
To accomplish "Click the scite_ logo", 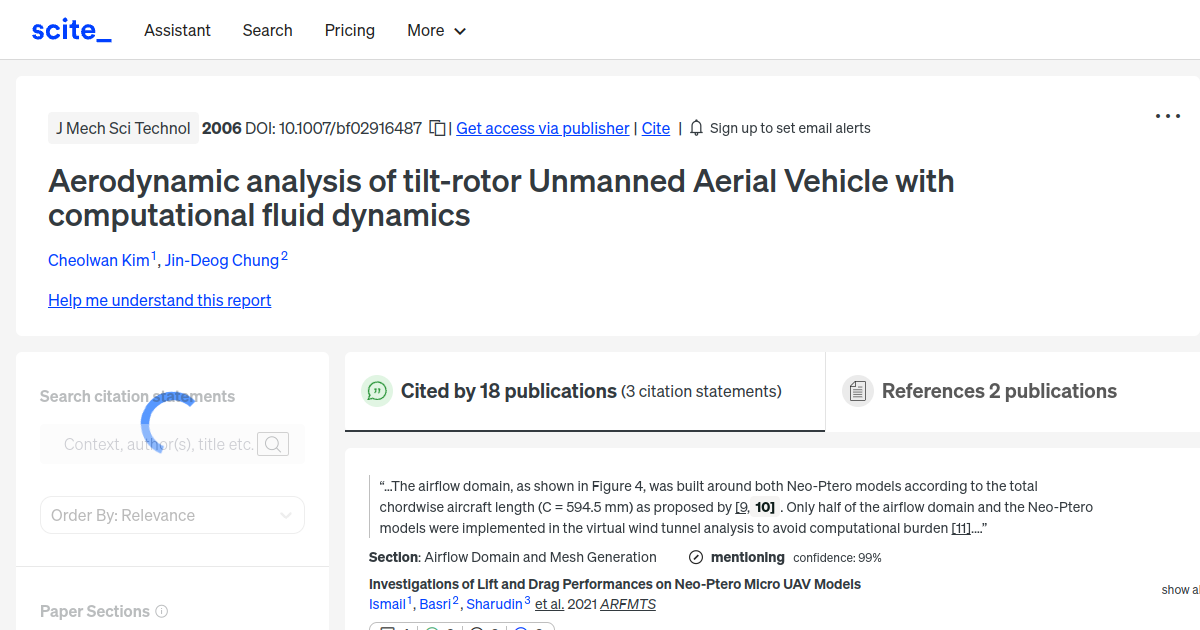I will tap(70, 29).
